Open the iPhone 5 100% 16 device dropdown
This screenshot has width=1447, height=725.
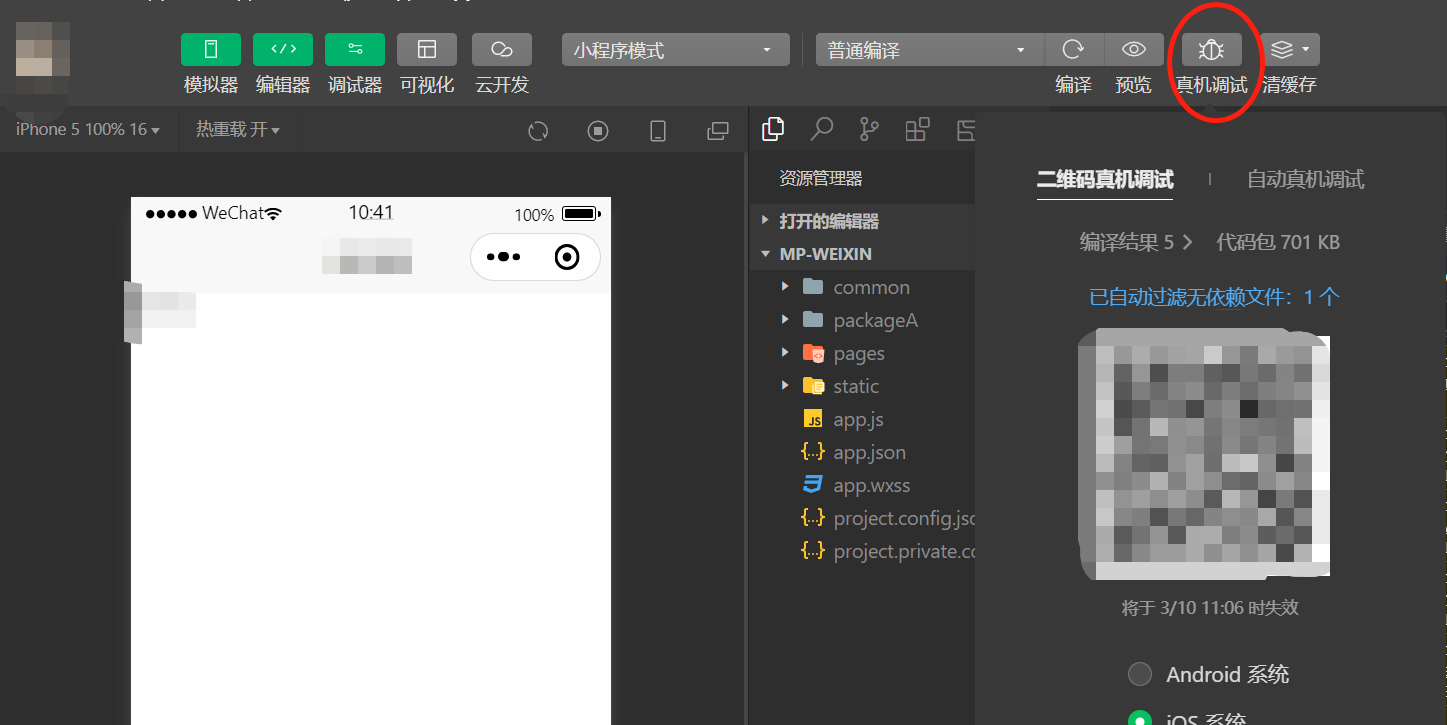click(x=88, y=130)
